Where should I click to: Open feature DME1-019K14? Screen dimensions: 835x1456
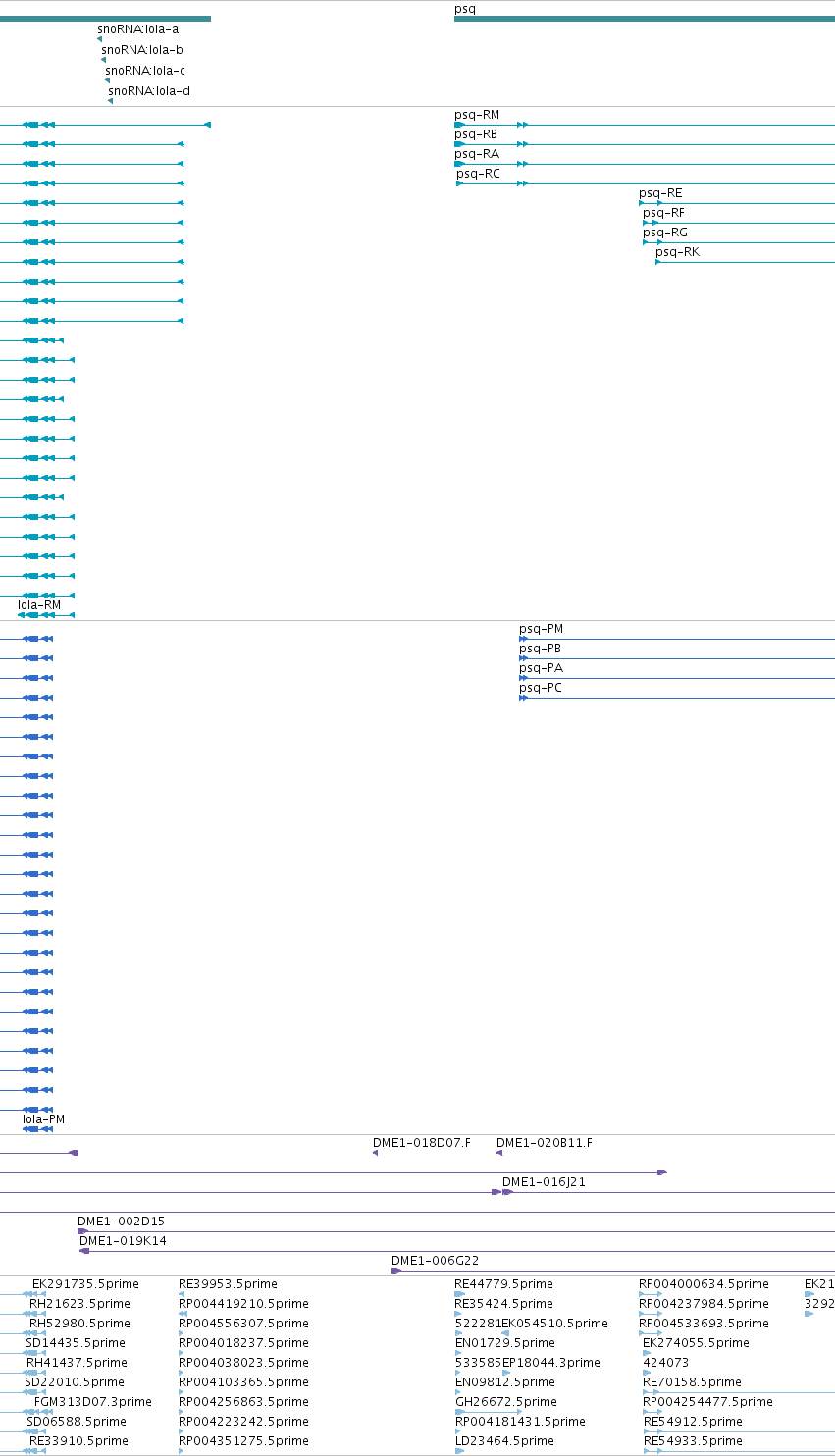[124, 1241]
